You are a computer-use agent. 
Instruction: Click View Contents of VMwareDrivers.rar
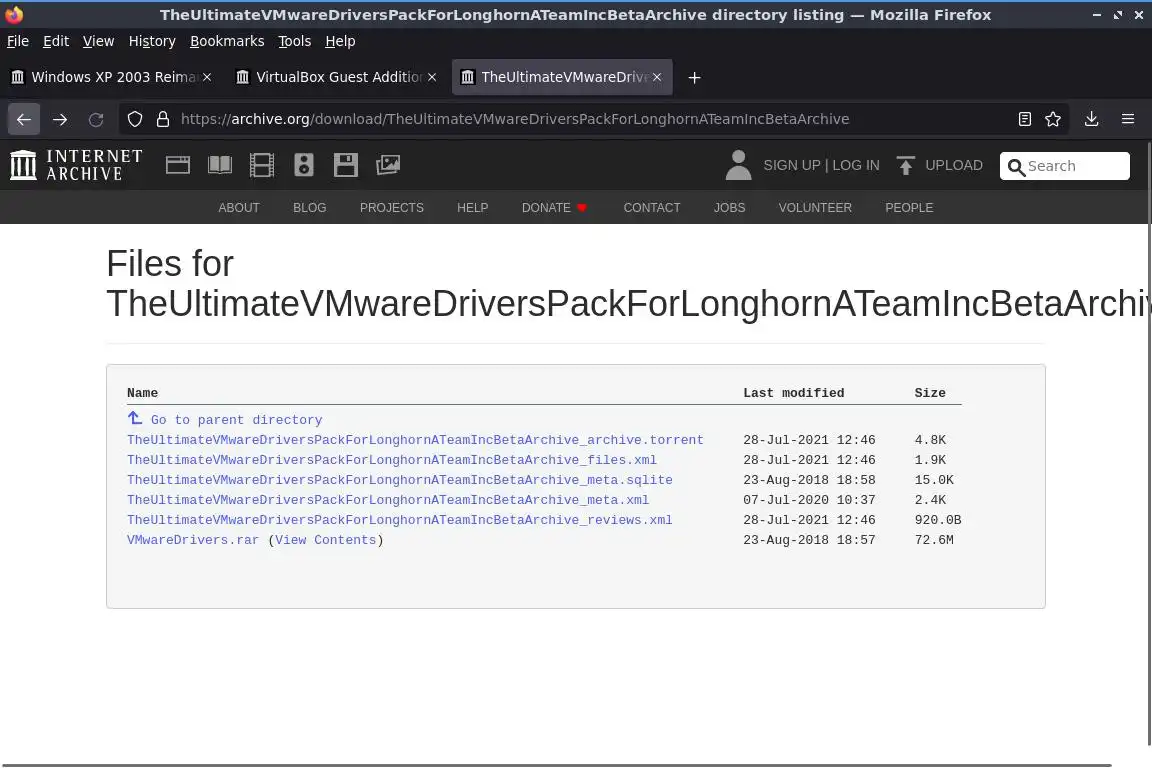point(325,539)
